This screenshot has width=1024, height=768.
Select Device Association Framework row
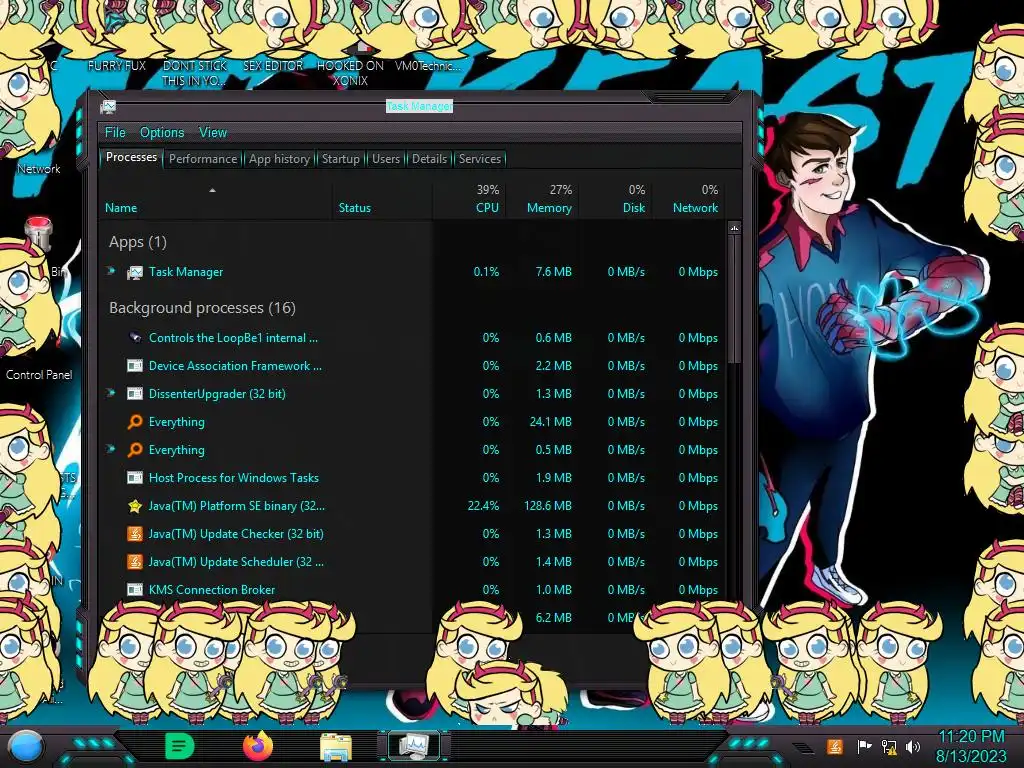point(412,366)
